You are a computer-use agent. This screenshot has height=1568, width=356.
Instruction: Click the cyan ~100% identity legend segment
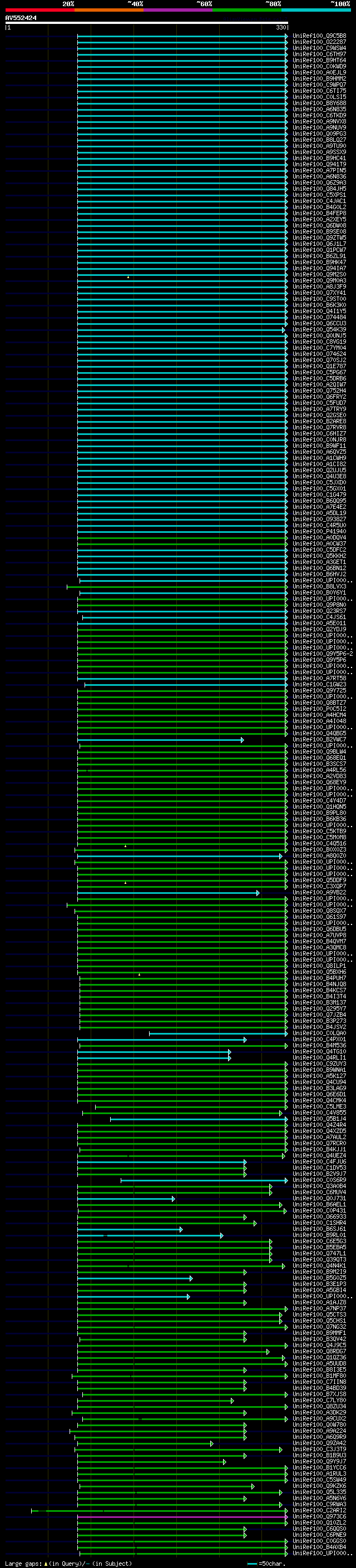tap(316, 10)
